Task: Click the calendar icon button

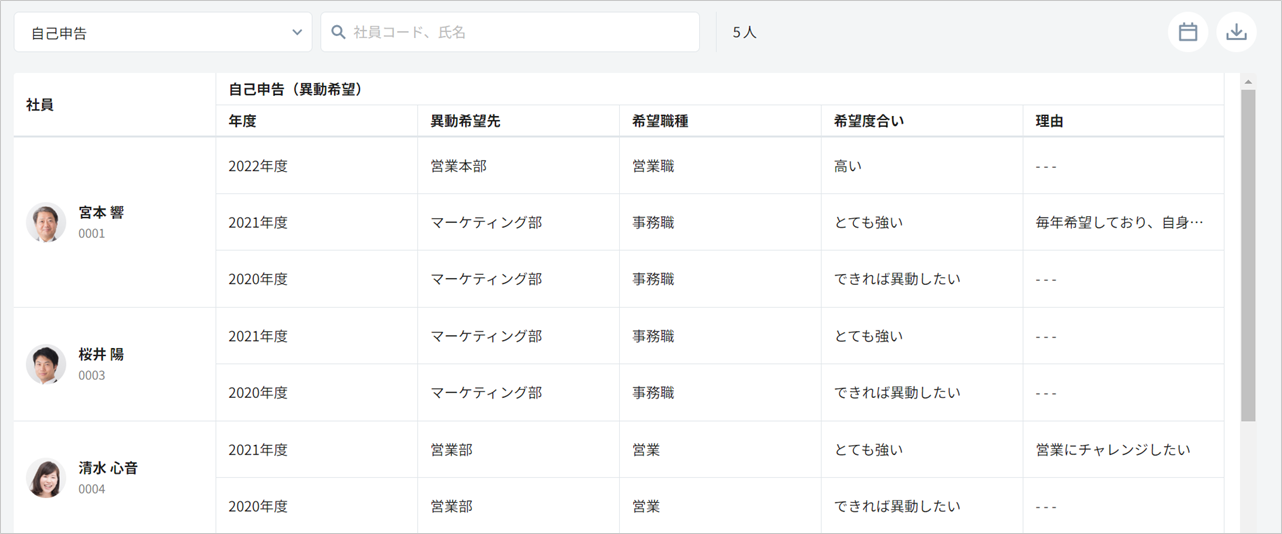Action: (x=1187, y=32)
